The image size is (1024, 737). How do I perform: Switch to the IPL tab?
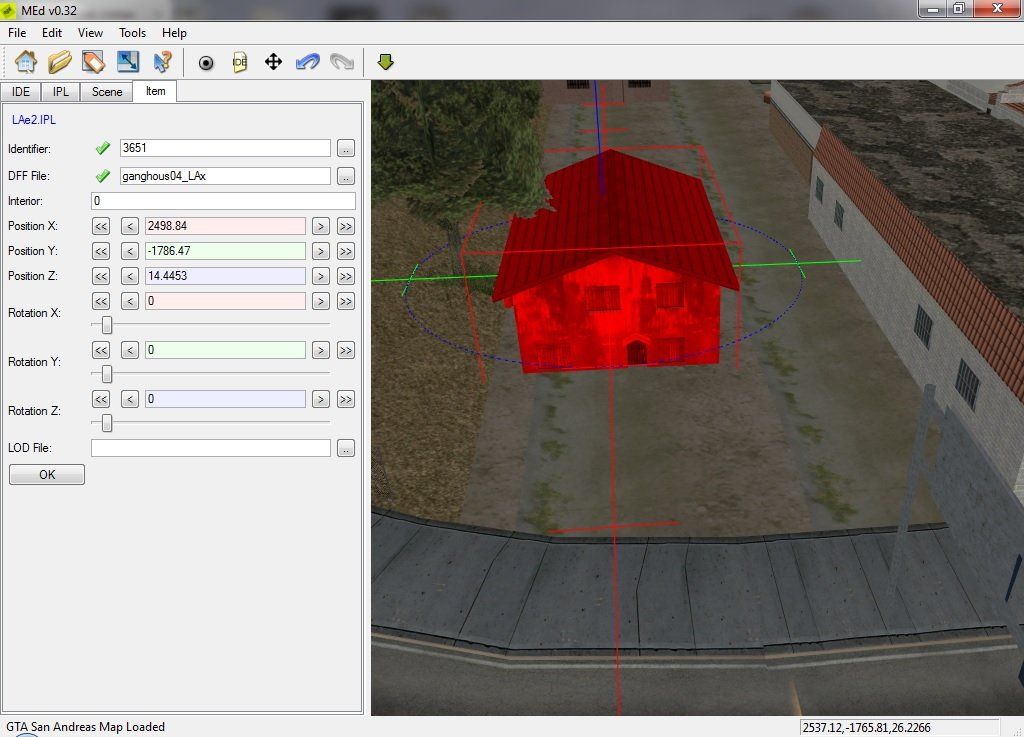point(61,92)
